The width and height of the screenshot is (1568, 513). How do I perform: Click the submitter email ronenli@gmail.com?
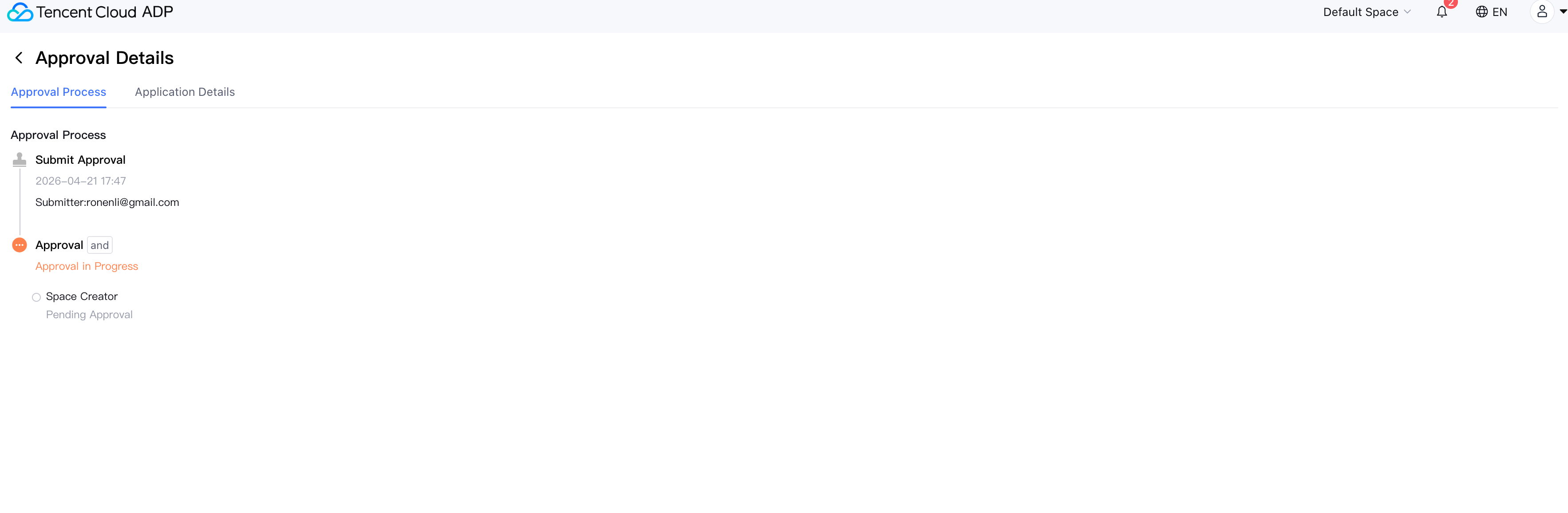pos(133,202)
